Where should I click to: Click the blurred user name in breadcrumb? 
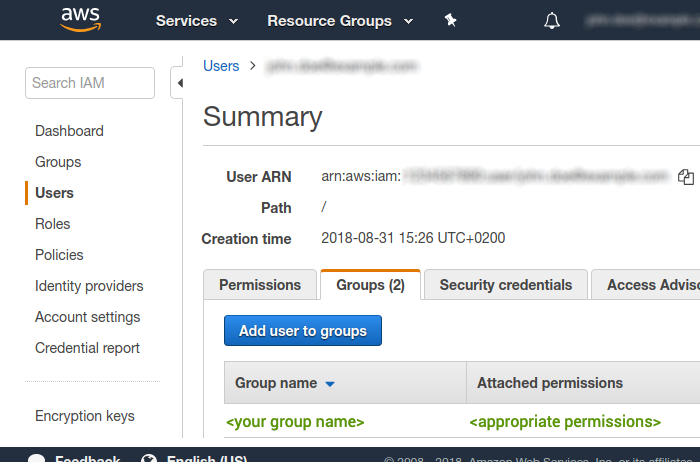342,66
